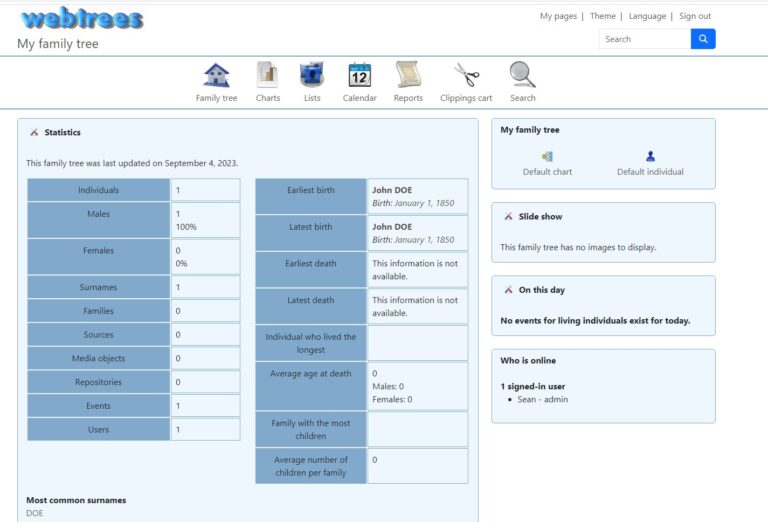The width and height of the screenshot is (768, 522).
Task: Click the Events statistic label
Action: (98, 406)
